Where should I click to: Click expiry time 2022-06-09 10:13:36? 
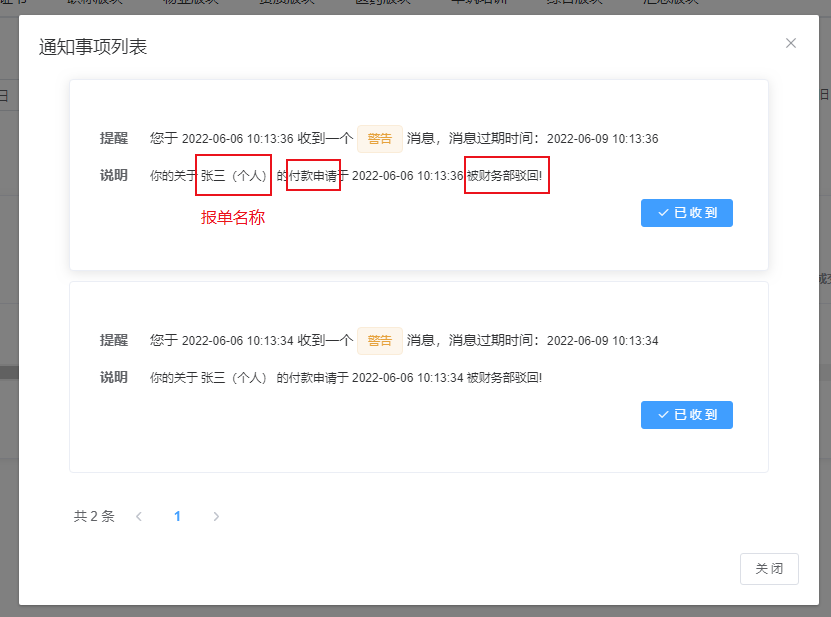tap(602, 139)
